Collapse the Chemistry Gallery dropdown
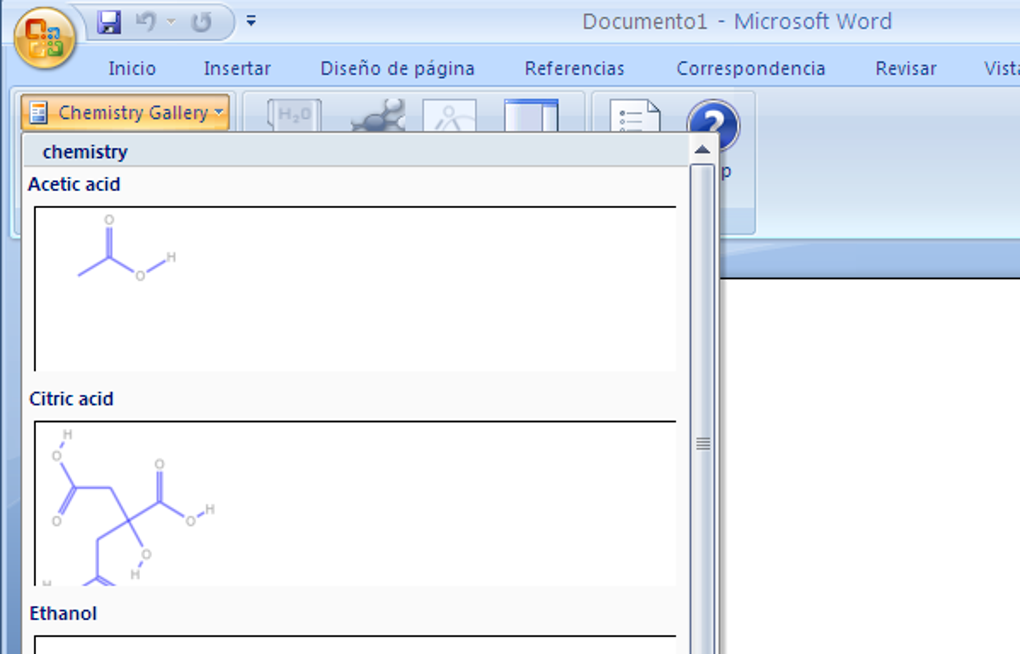The height and width of the screenshot is (654, 1020). click(x=125, y=113)
